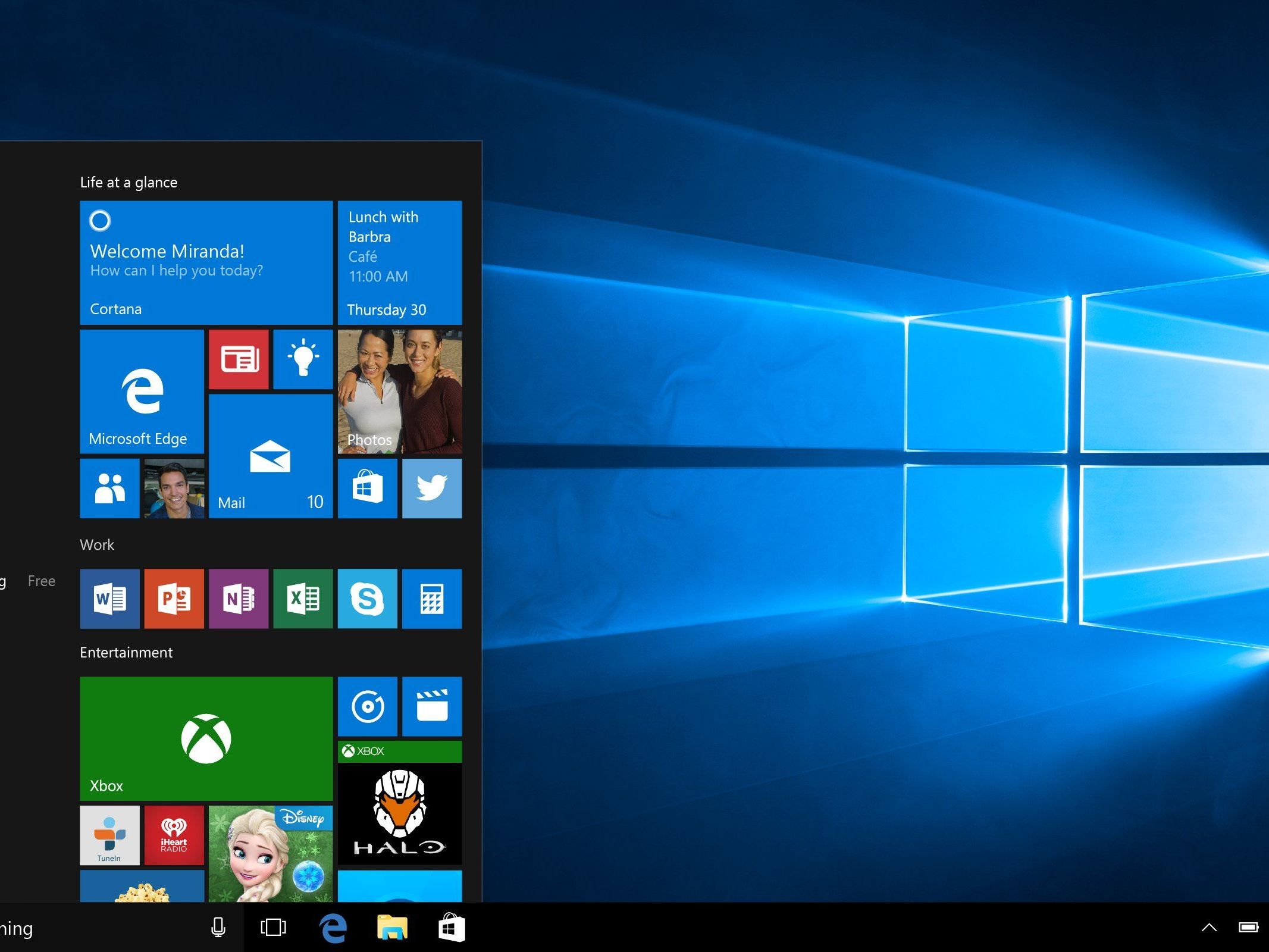This screenshot has height=952, width=1269.
Task: Click the Cortana Welcome Miranda tile
Action: [x=206, y=262]
